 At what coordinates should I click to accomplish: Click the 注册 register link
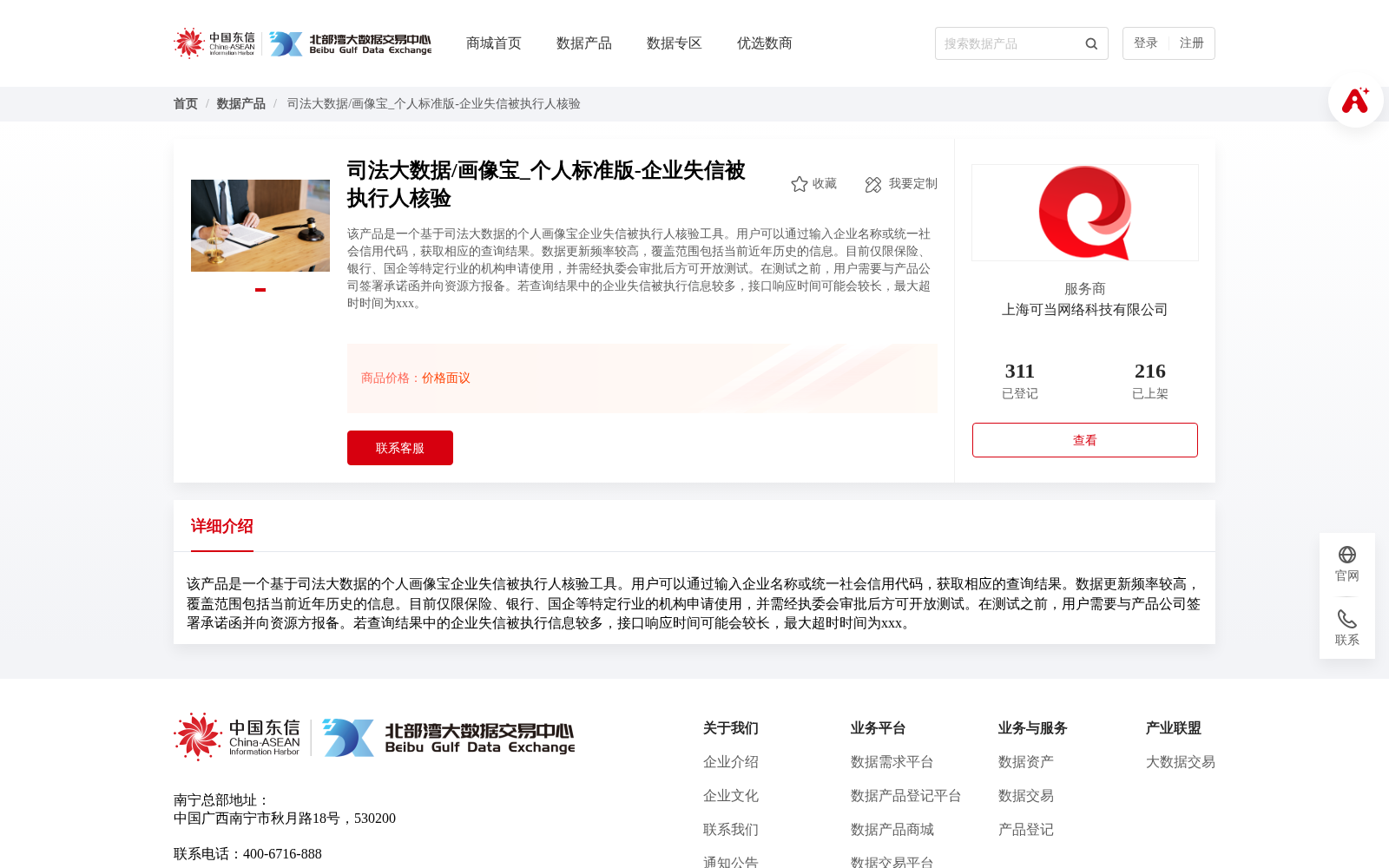coord(1192,43)
